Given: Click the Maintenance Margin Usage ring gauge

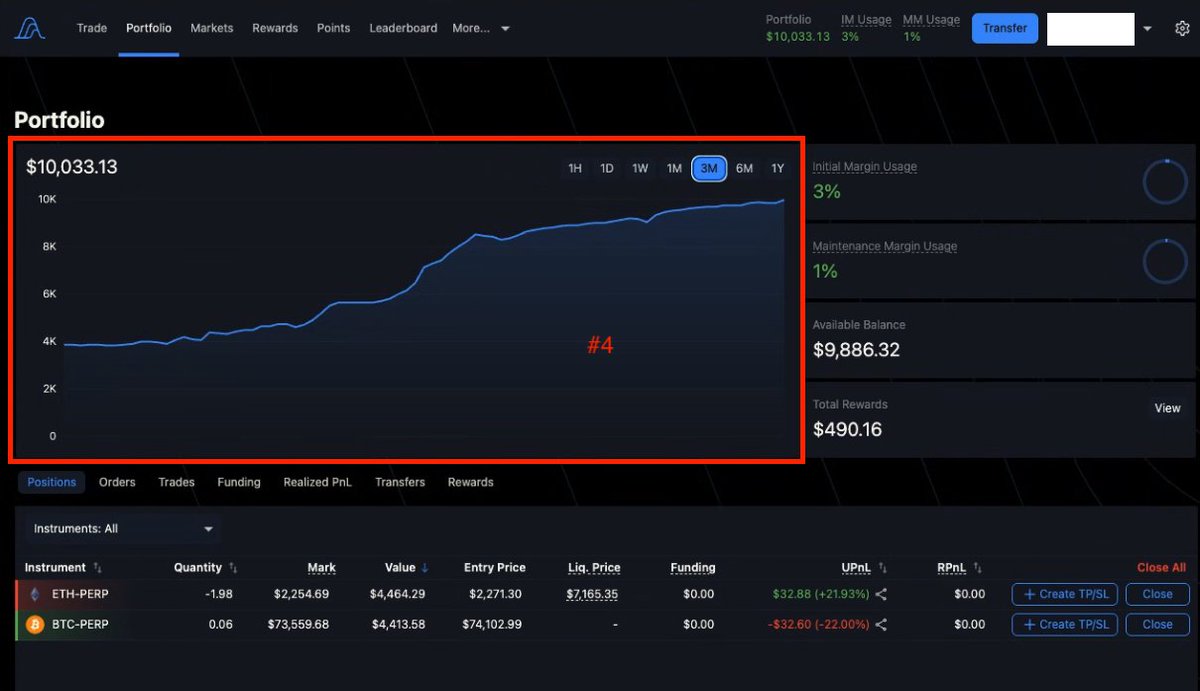Looking at the screenshot, I should pyautogui.click(x=1164, y=261).
